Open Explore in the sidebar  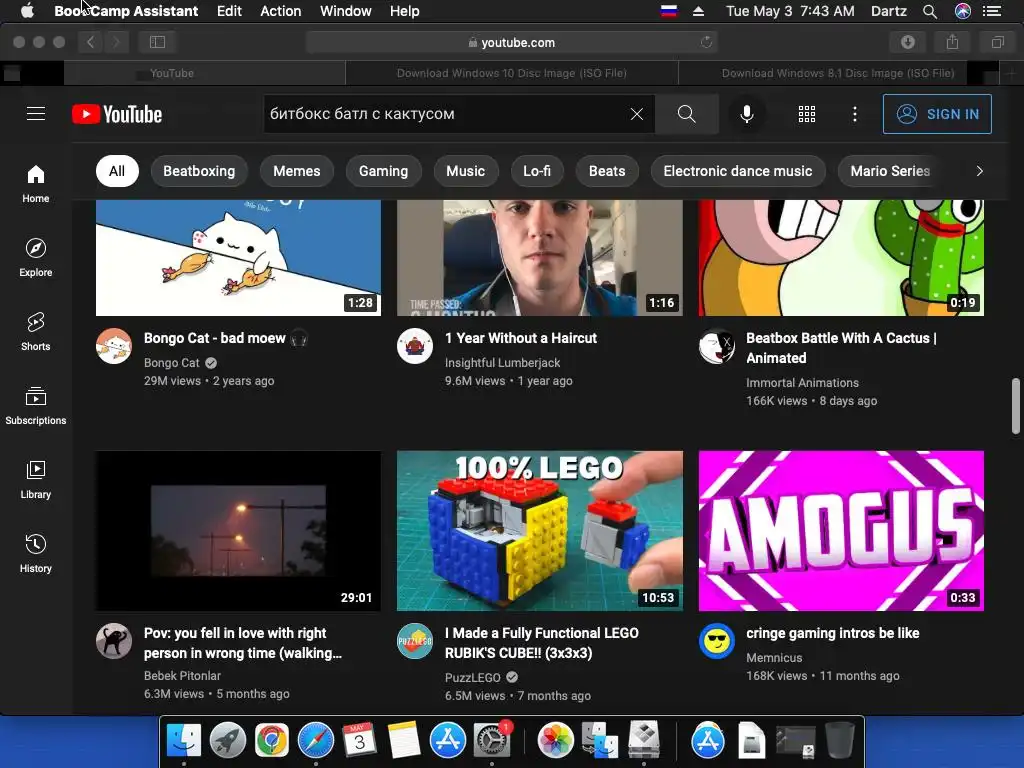[x=36, y=258]
